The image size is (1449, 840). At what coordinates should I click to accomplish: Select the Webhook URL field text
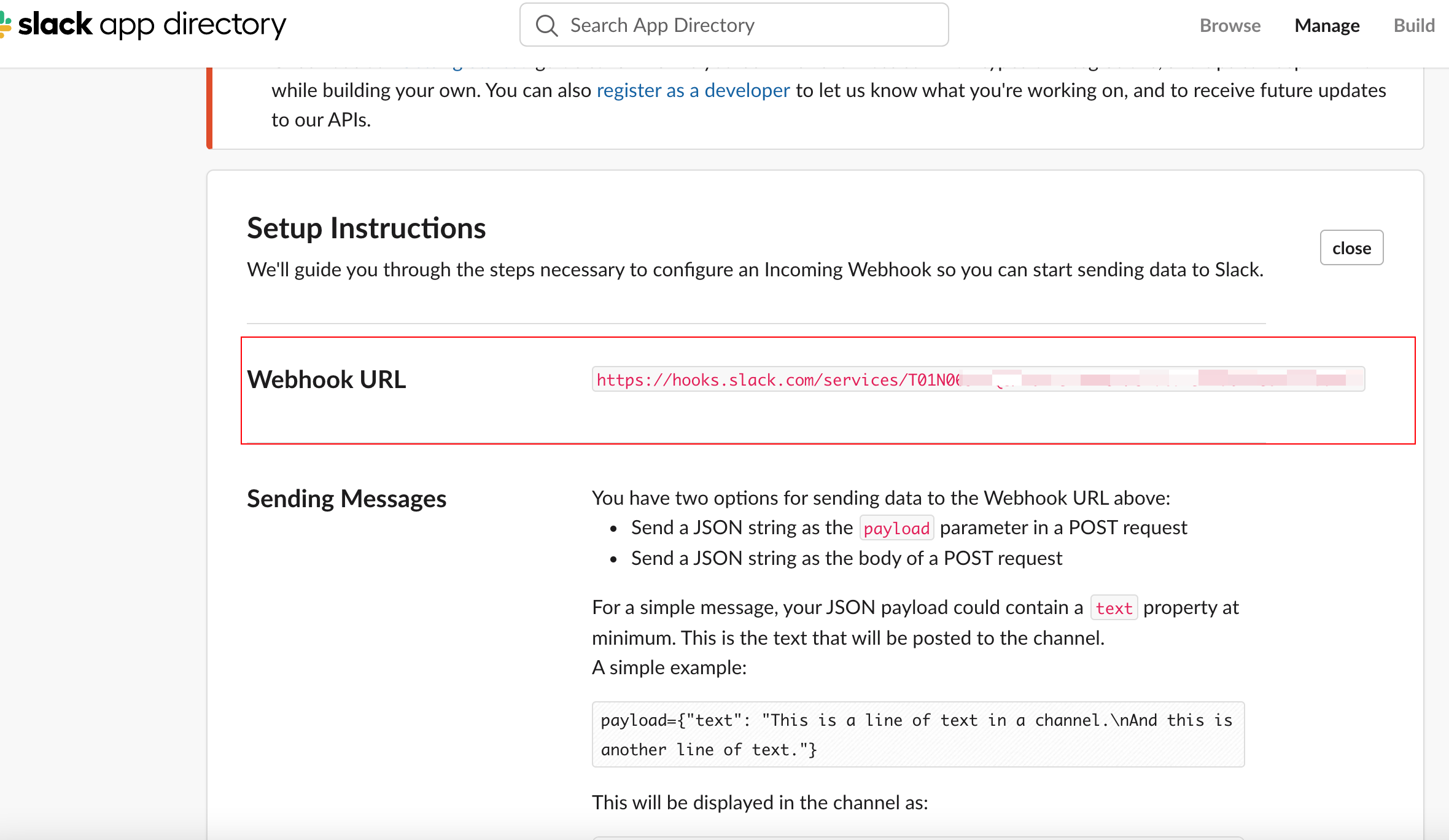pos(978,379)
